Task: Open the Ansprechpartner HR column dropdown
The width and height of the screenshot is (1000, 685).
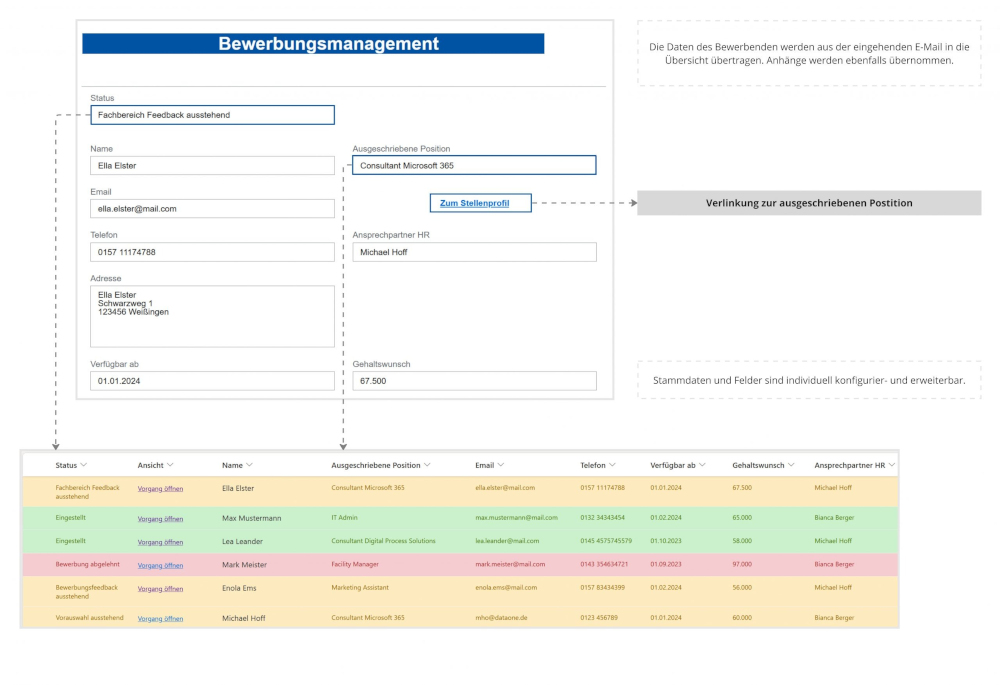Action: pyautogui.click(x=892, y=465)
